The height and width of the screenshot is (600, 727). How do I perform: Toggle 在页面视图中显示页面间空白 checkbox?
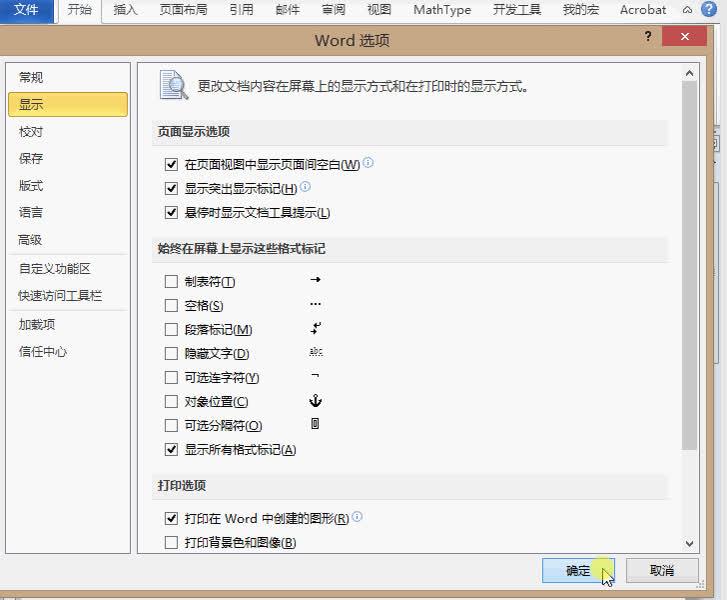(171, 165)
